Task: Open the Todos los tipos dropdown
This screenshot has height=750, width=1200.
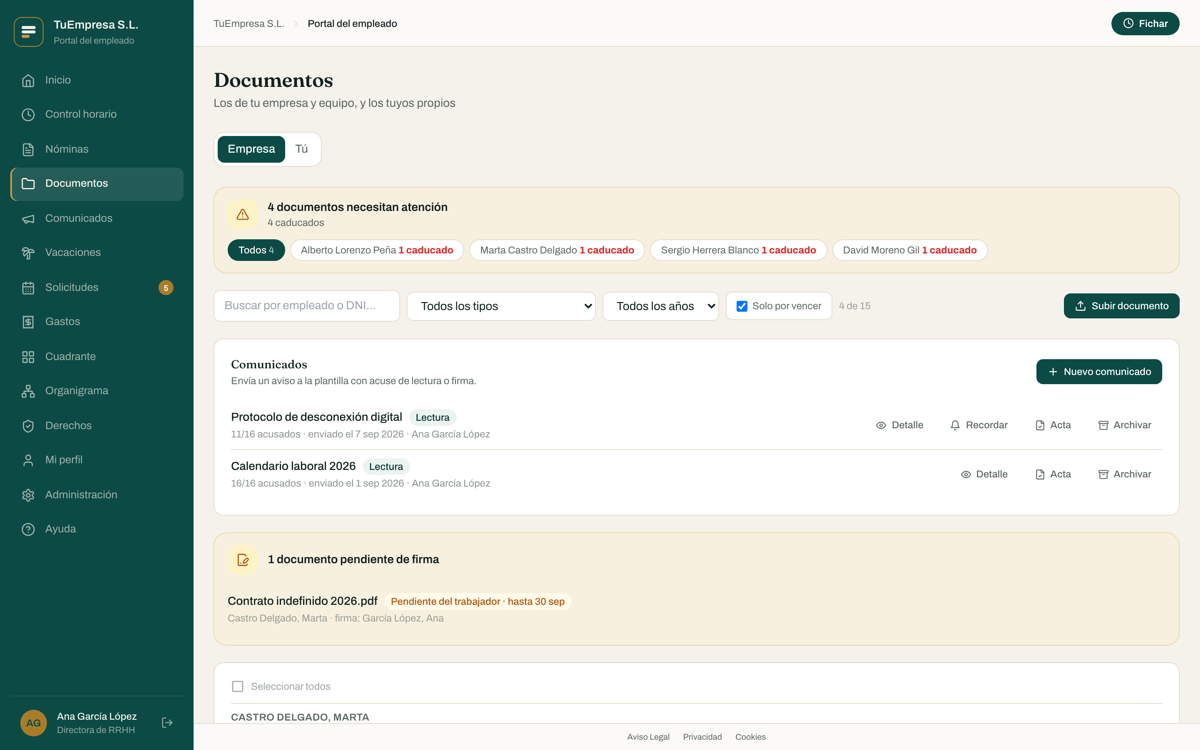Action: pos(501,306)
